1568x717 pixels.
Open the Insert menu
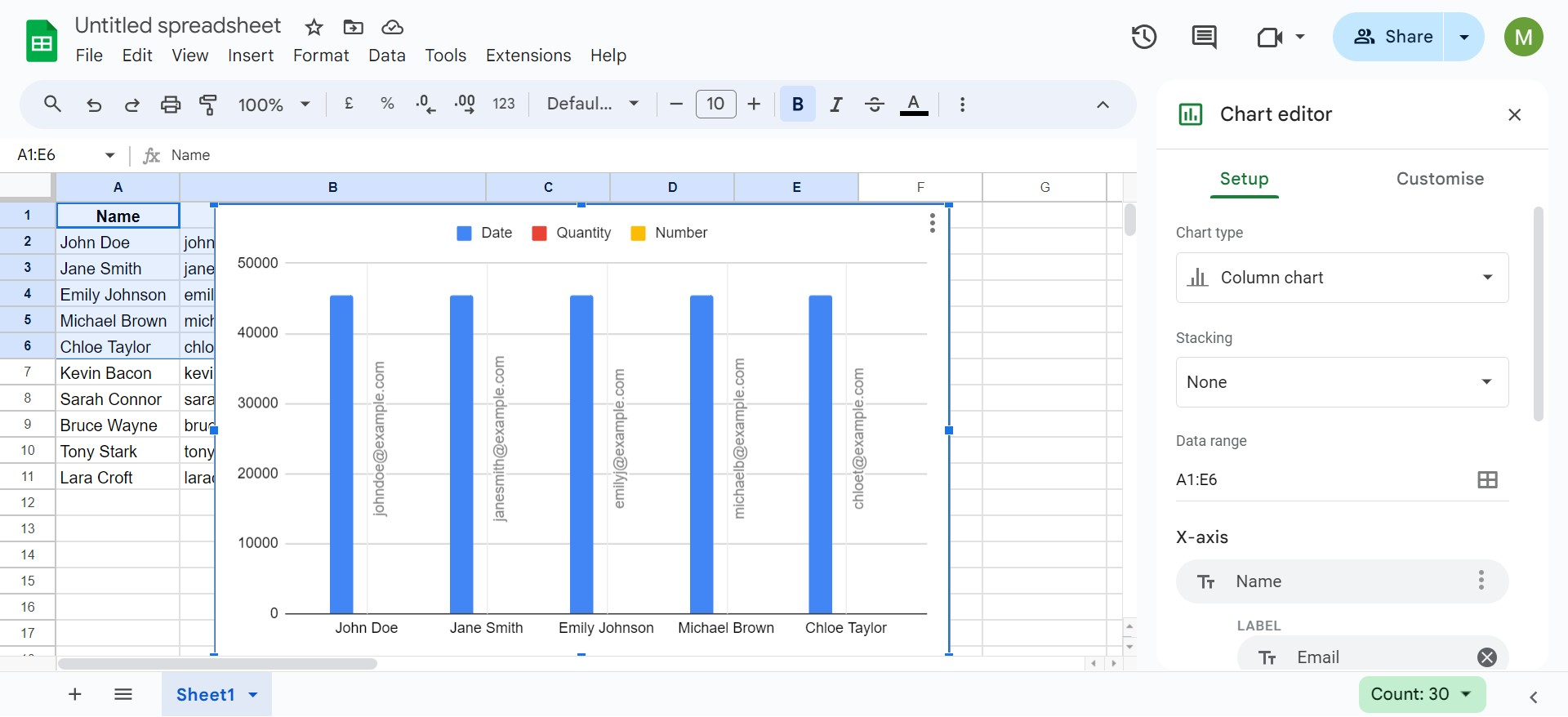click(x=250, y=56)
